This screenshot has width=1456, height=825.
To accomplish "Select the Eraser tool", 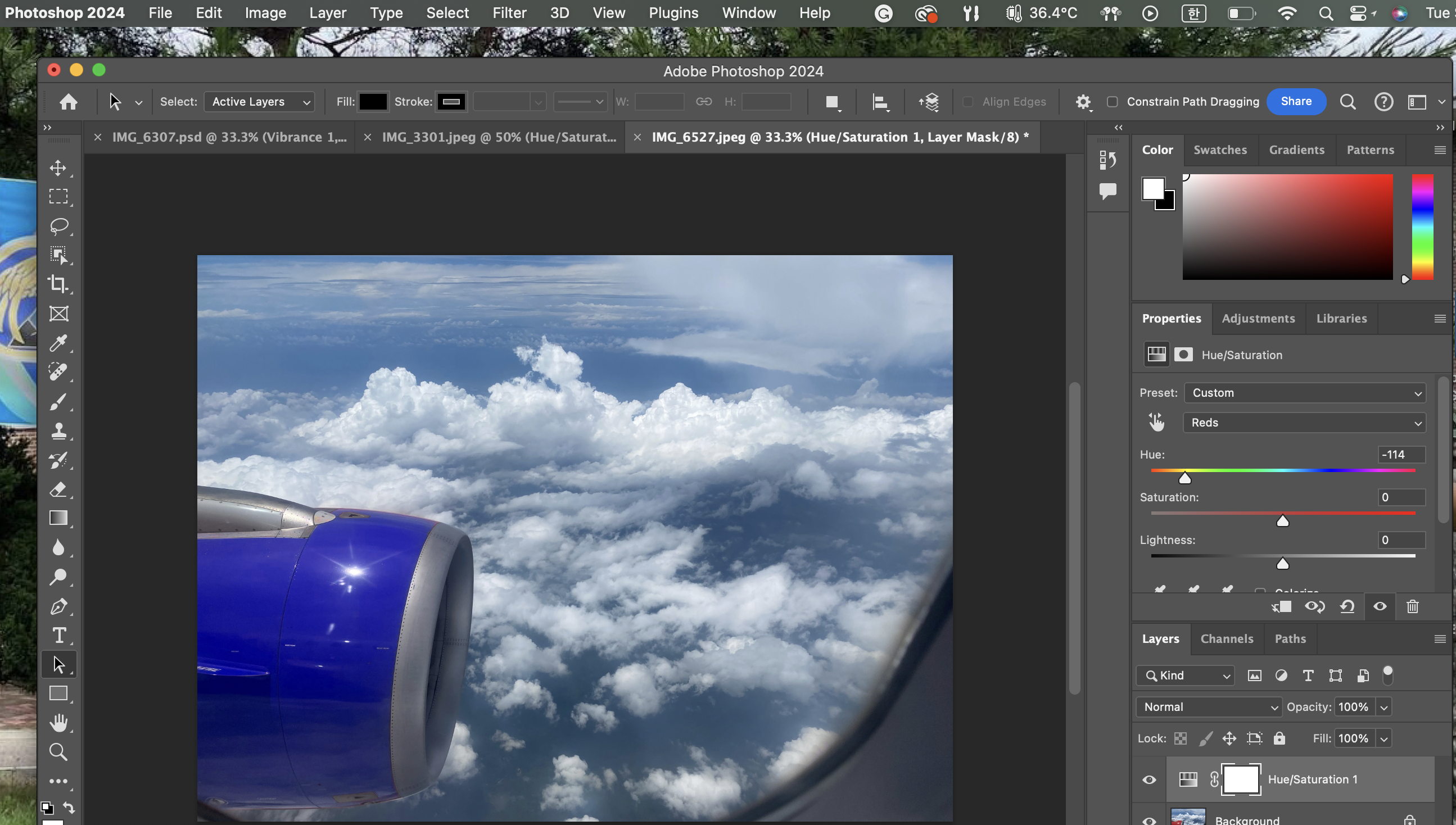I will pyautogui.click(x=58, y=489).
